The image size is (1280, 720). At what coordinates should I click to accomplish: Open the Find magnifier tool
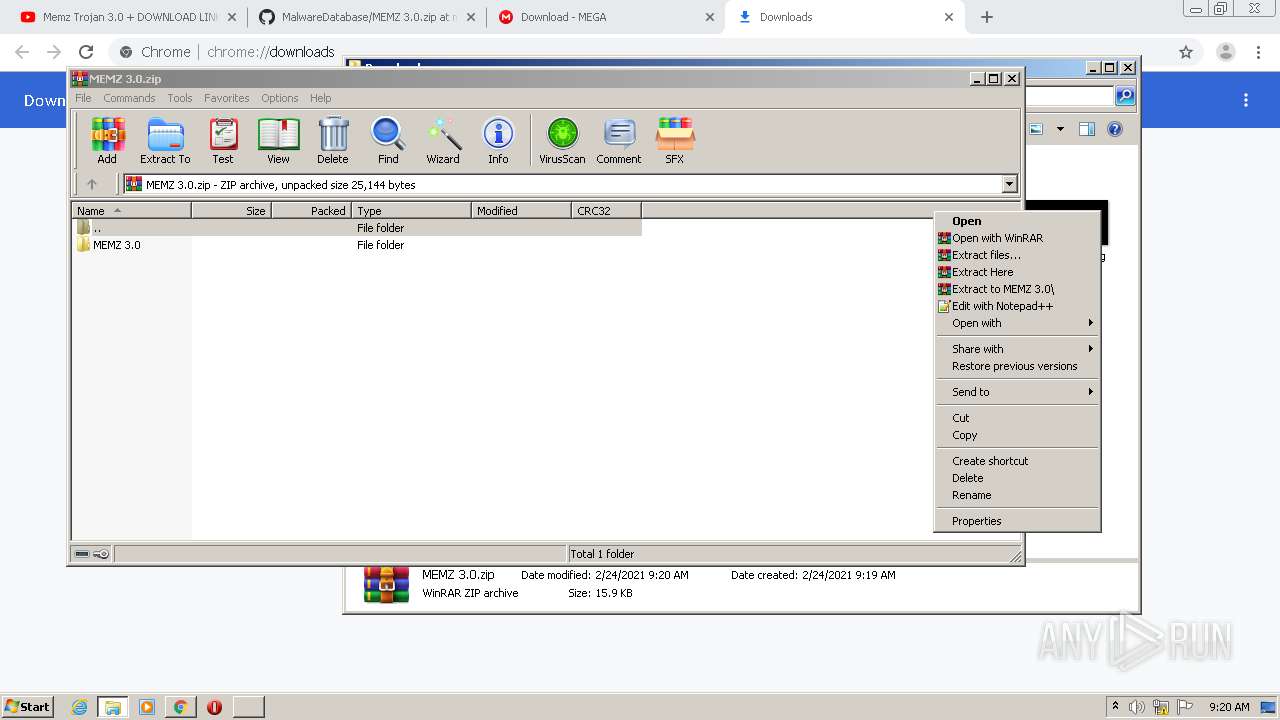tap(388, 141)
